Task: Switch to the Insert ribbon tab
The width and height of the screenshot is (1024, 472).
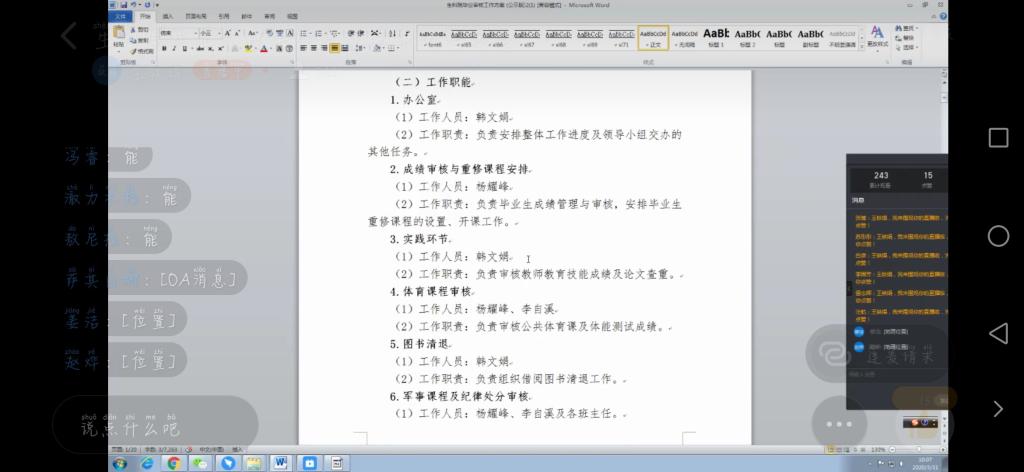Action: [x=167, y=17]
